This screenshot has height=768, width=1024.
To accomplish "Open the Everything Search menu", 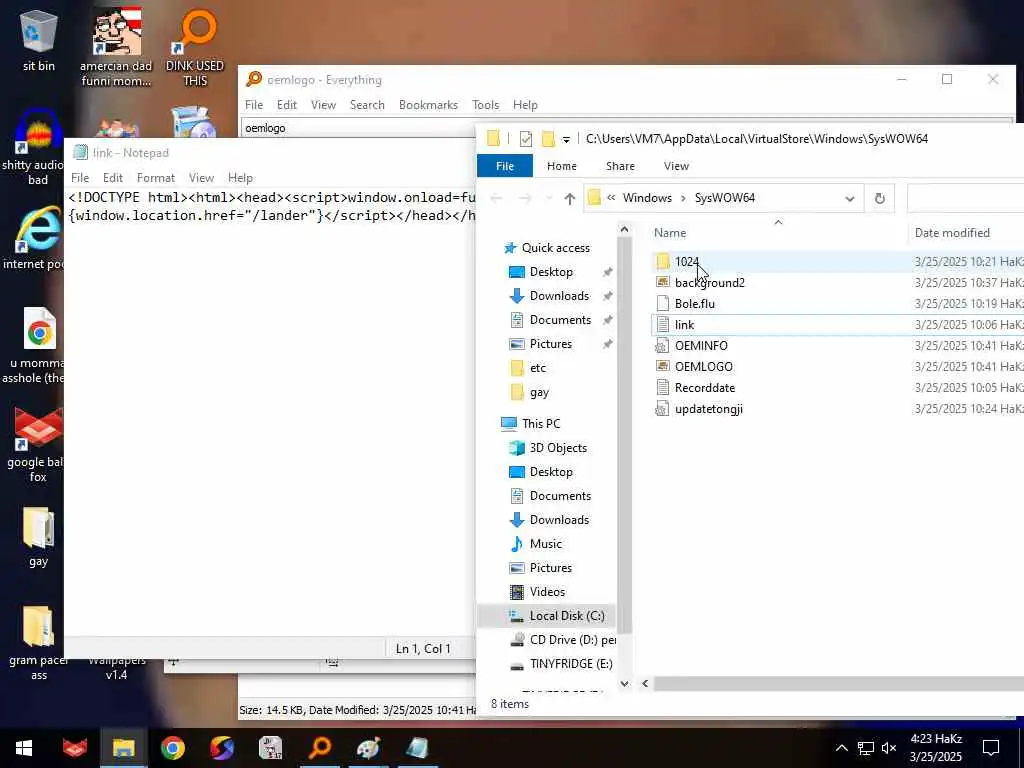I will point(367,105).
